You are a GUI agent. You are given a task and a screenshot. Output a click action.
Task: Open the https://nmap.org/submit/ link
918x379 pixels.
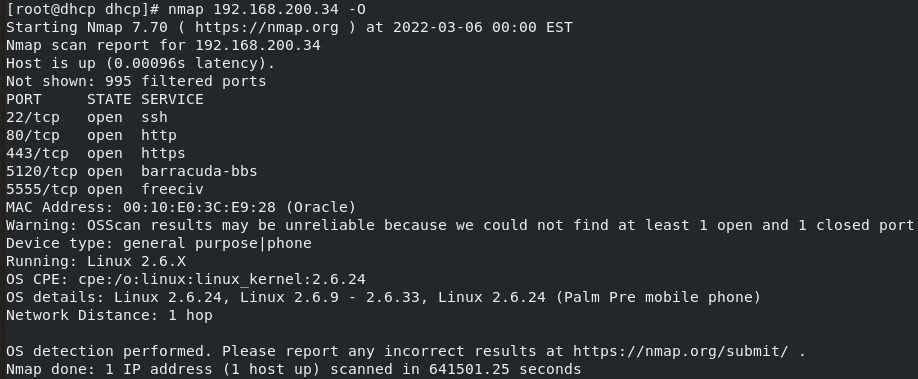click(x=680, y=351)
